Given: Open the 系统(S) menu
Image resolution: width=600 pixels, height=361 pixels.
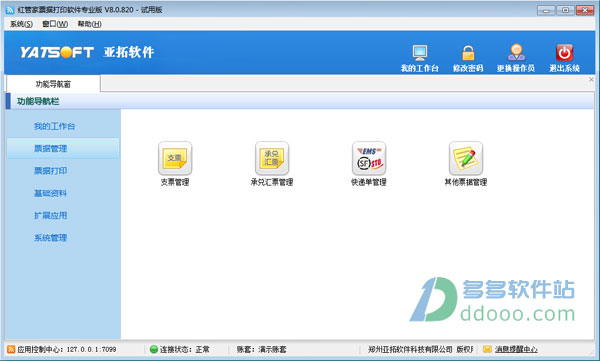Looking at the screenshot, I should (x=21, y=24).
